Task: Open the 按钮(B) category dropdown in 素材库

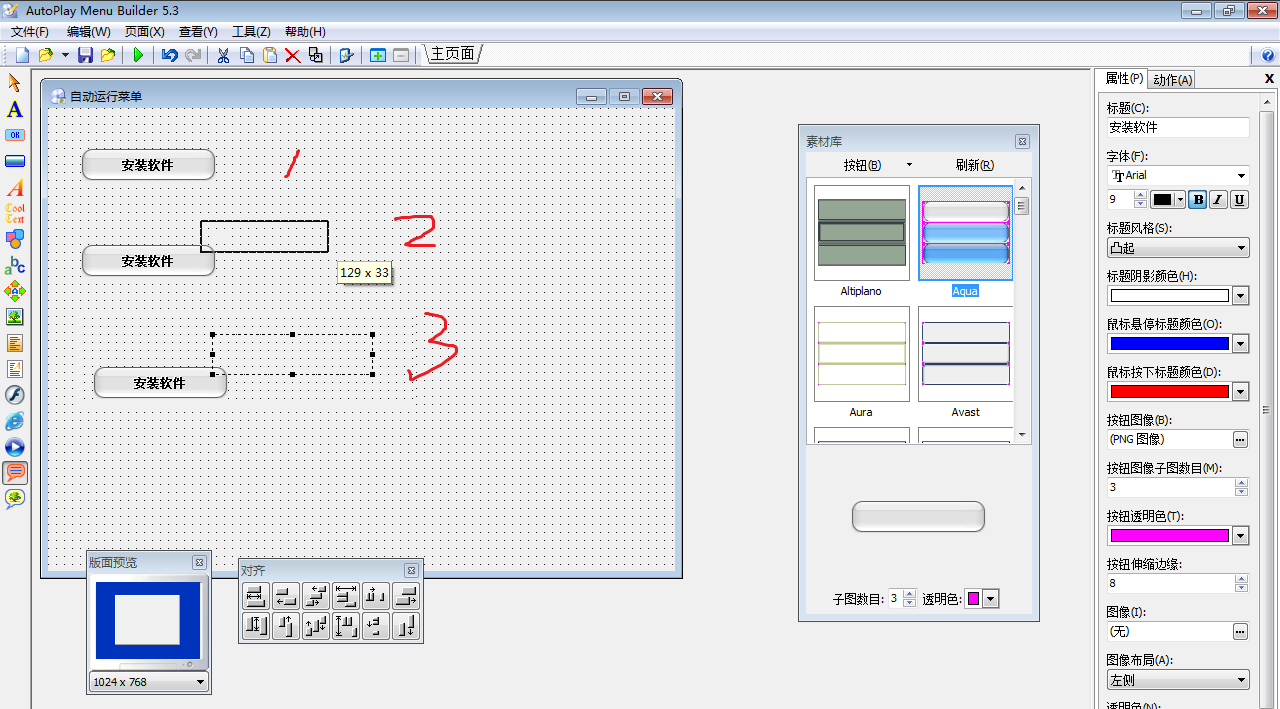Action: pyautogui.click(x=909, y=165)
